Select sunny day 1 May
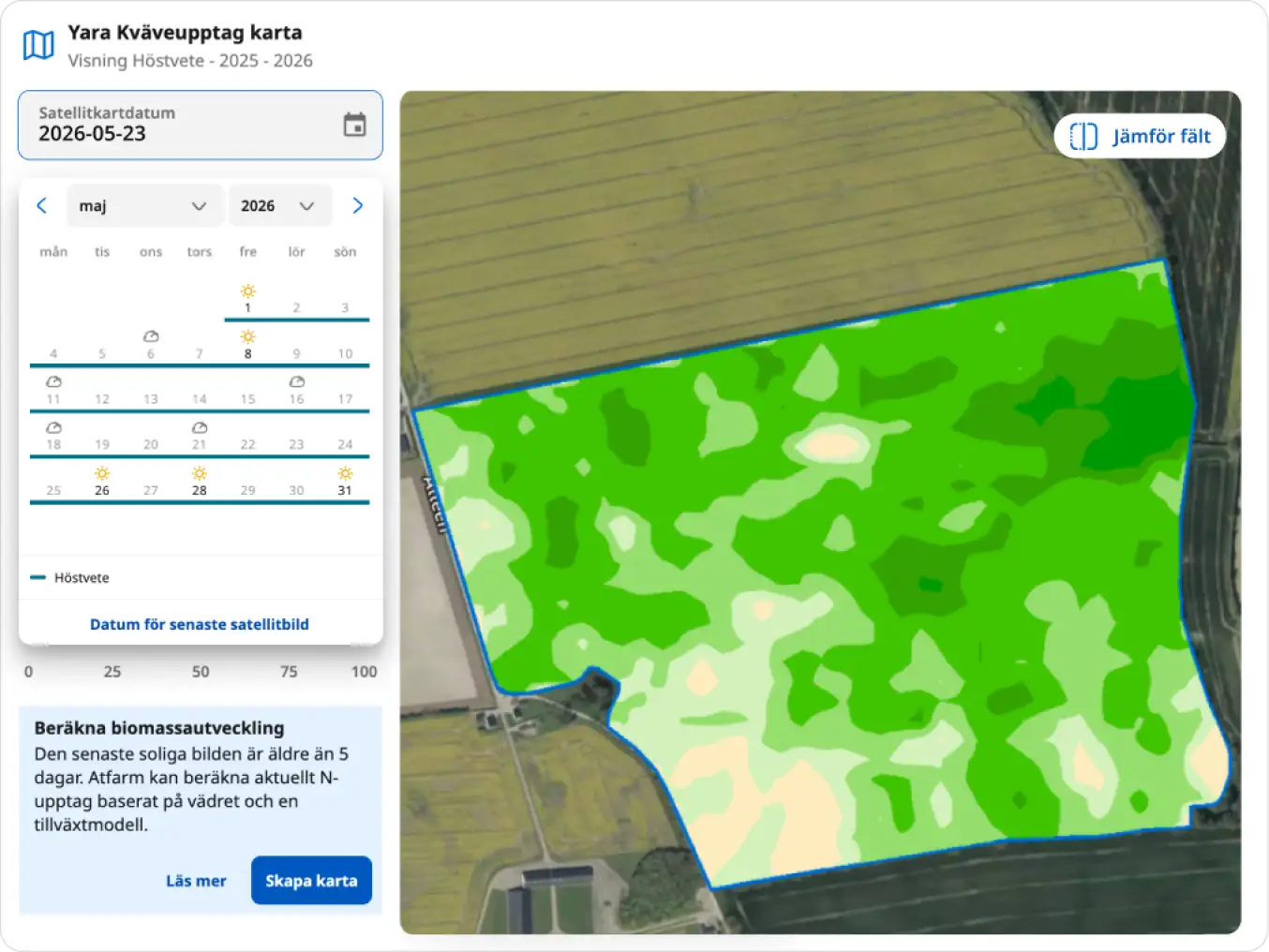The width and height of the screenshot is (1269, 952). (247, 299)
